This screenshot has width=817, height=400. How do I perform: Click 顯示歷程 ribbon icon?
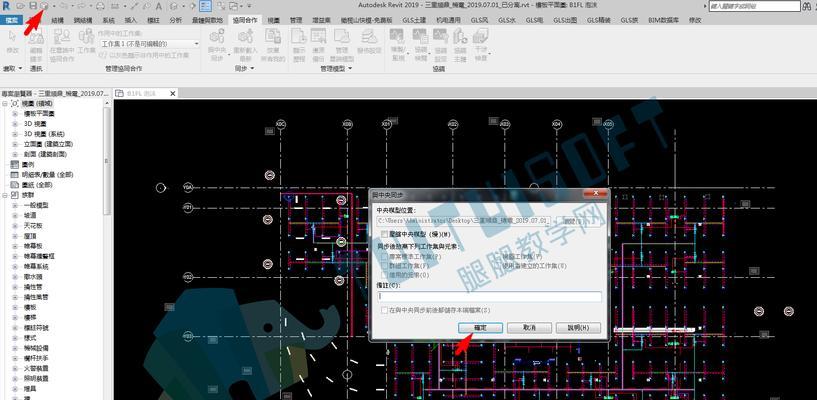[299, 44]
